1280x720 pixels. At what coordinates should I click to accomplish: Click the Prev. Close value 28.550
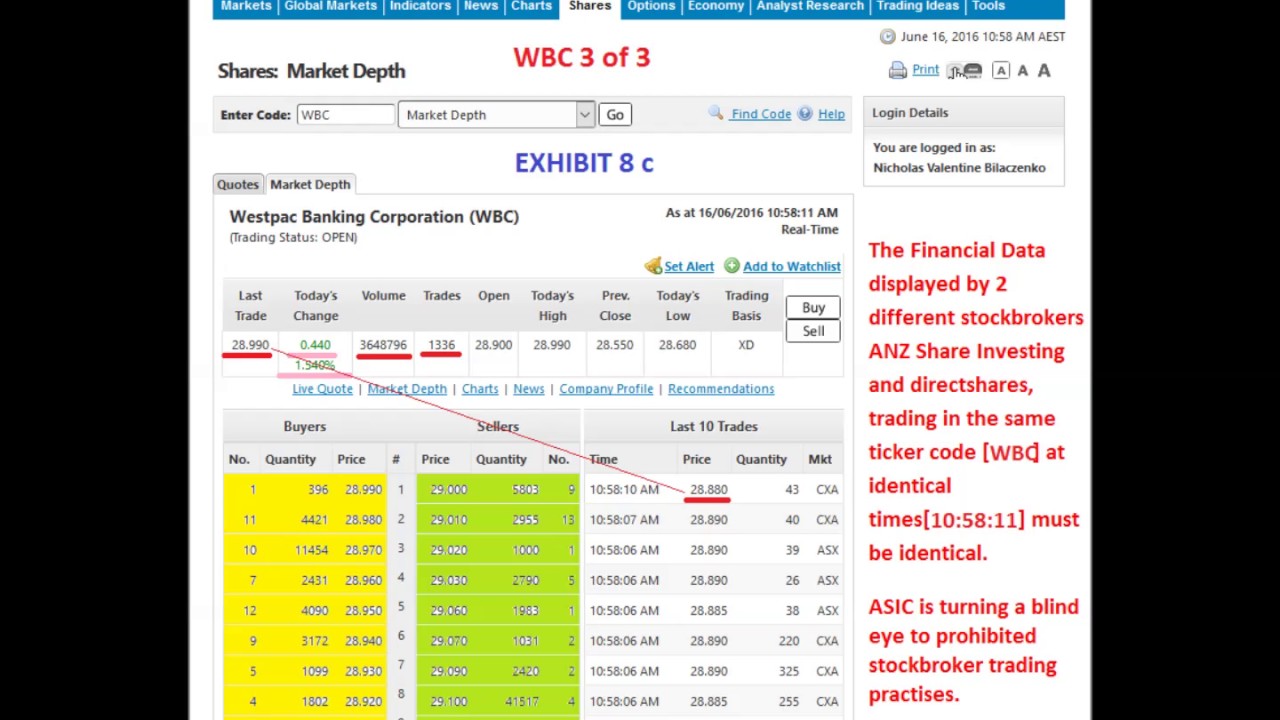[x=615, y=345]
